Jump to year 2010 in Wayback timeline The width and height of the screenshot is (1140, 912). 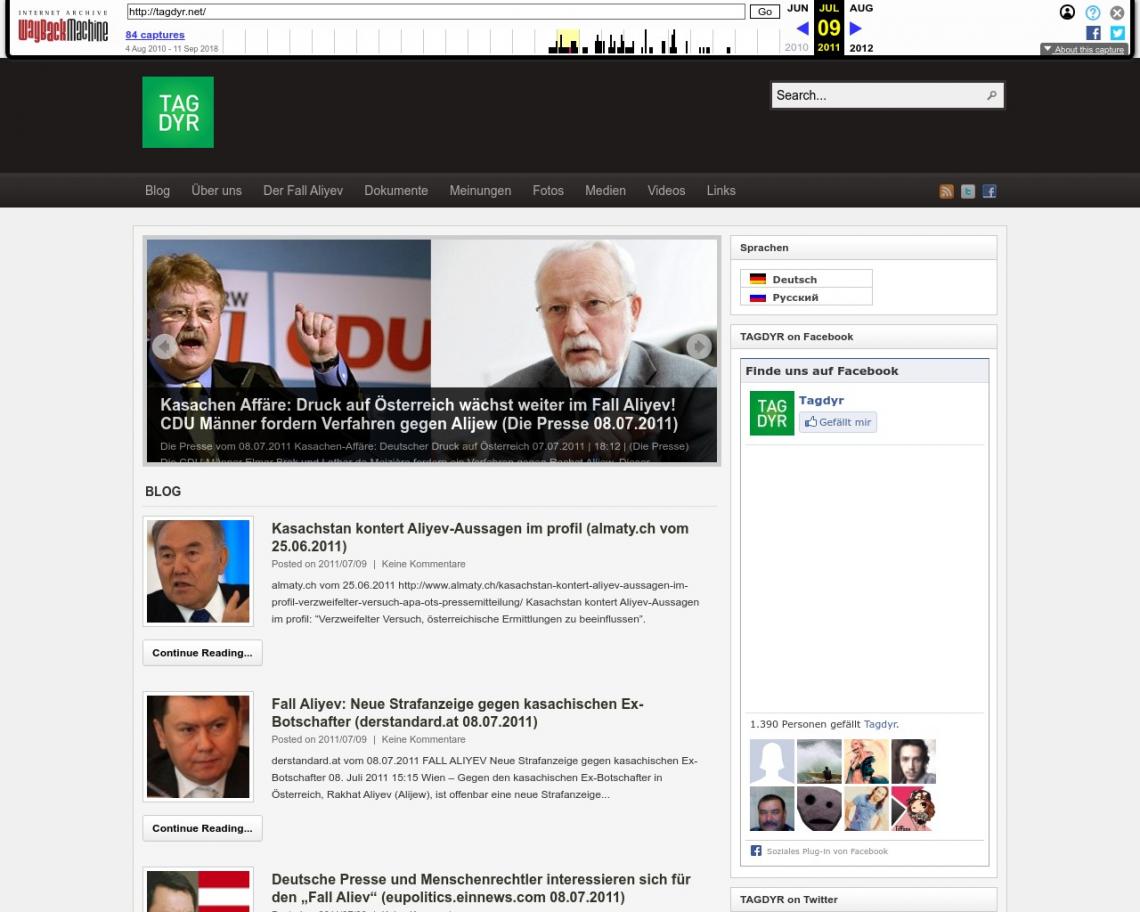(796, 47)
